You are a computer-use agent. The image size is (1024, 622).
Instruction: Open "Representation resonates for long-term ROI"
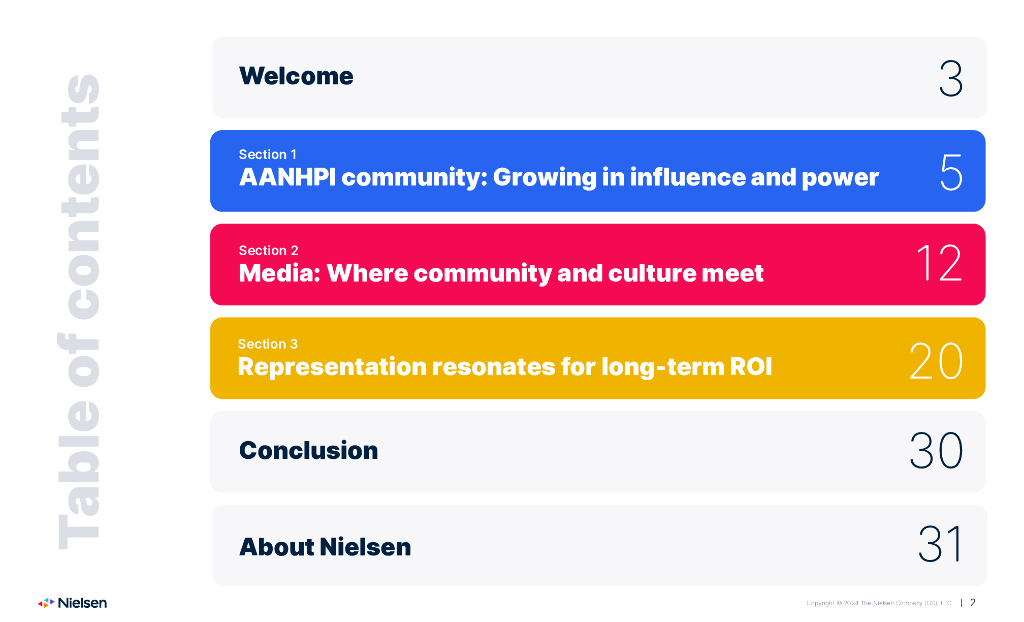click(x=504, y=367)
